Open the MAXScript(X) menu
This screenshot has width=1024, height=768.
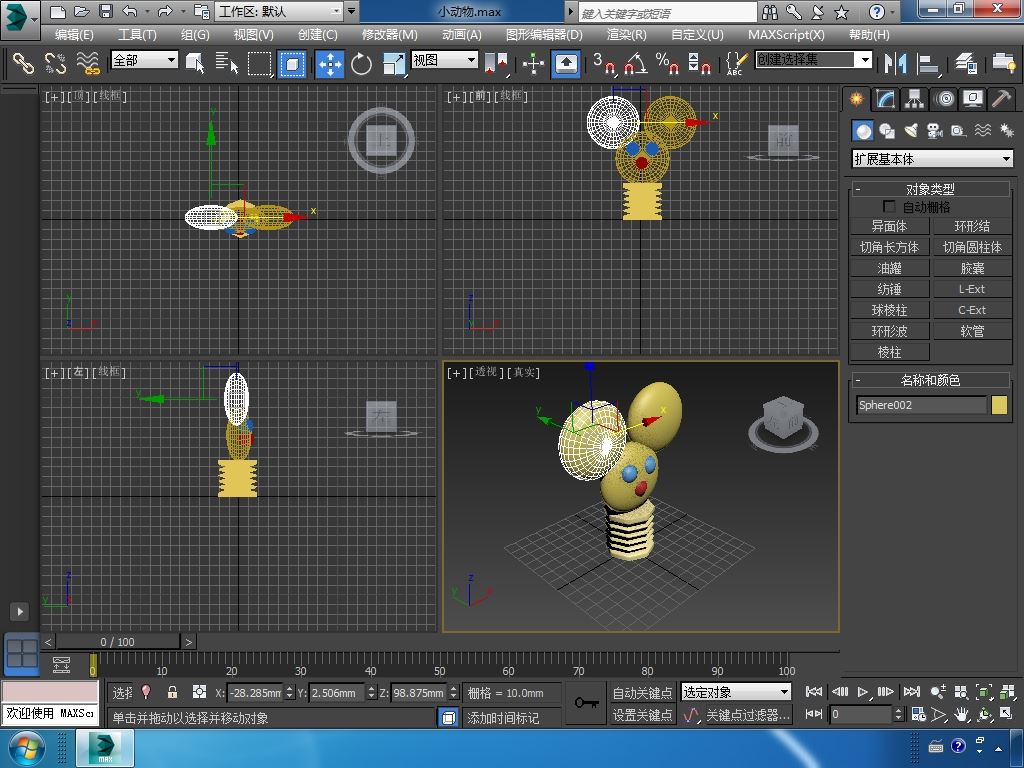point(786,35)
